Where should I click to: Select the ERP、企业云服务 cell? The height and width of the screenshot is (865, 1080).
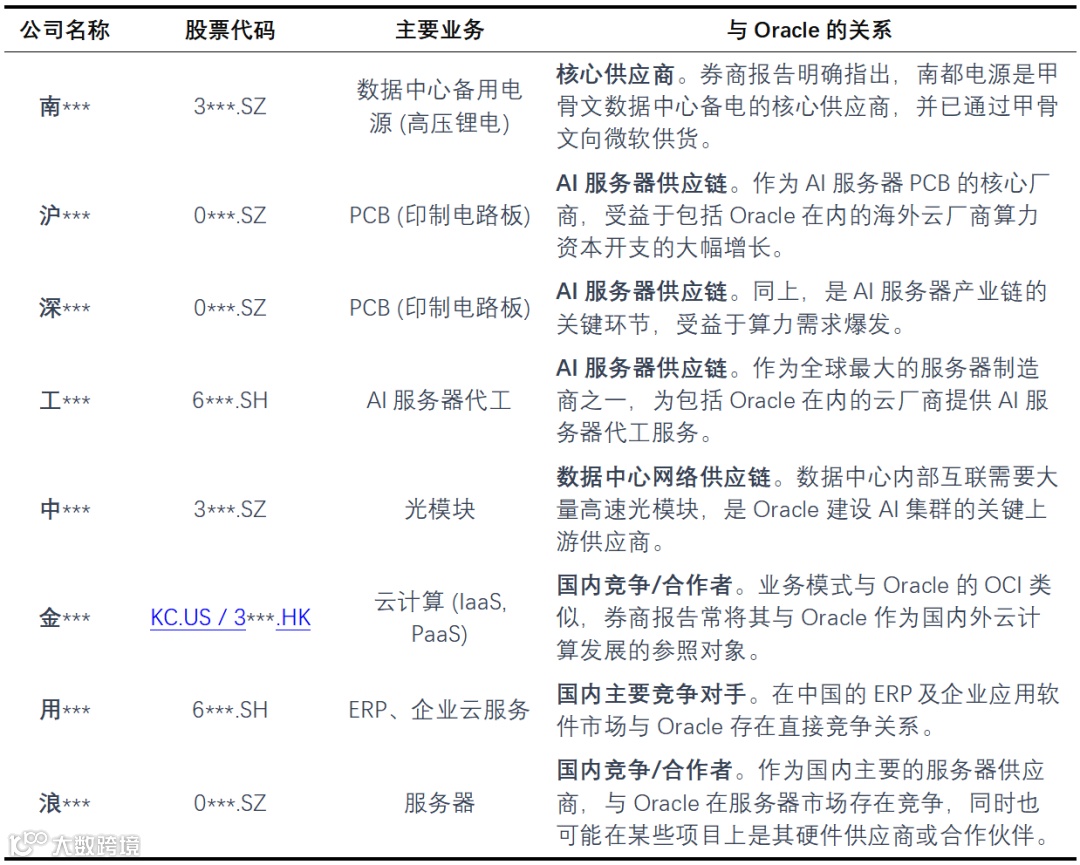coord(439,709)
